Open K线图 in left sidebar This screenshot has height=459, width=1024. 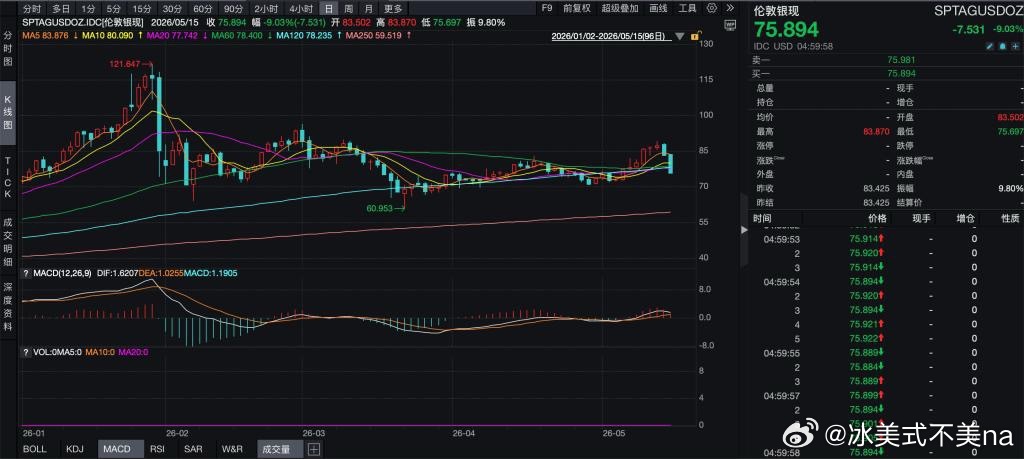[x=8, y=114]
